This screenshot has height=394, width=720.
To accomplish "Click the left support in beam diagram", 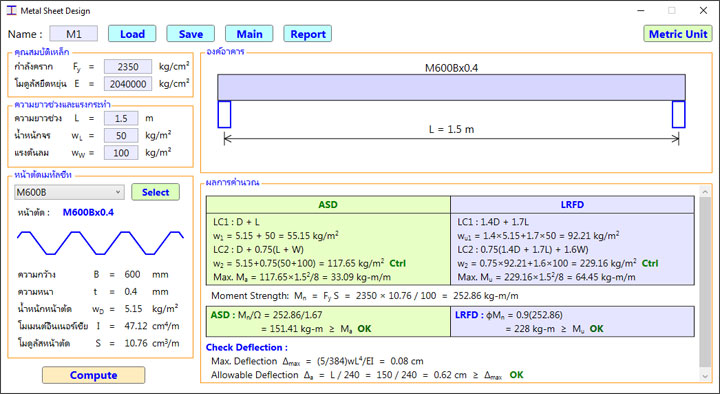I will (x=224, y=114).
